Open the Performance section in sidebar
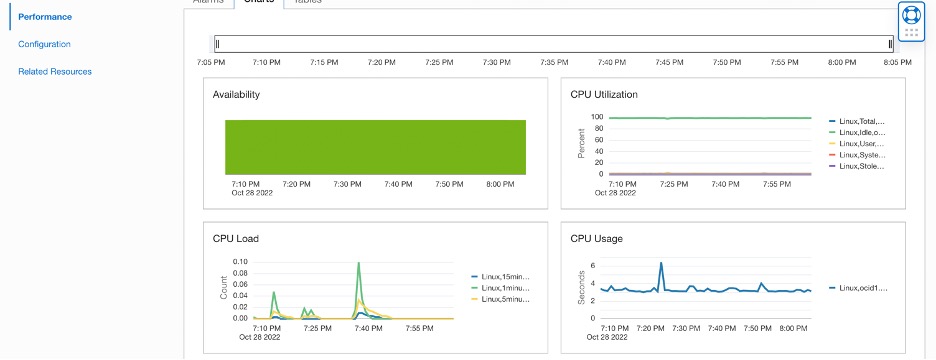 (x=45, y=17)
